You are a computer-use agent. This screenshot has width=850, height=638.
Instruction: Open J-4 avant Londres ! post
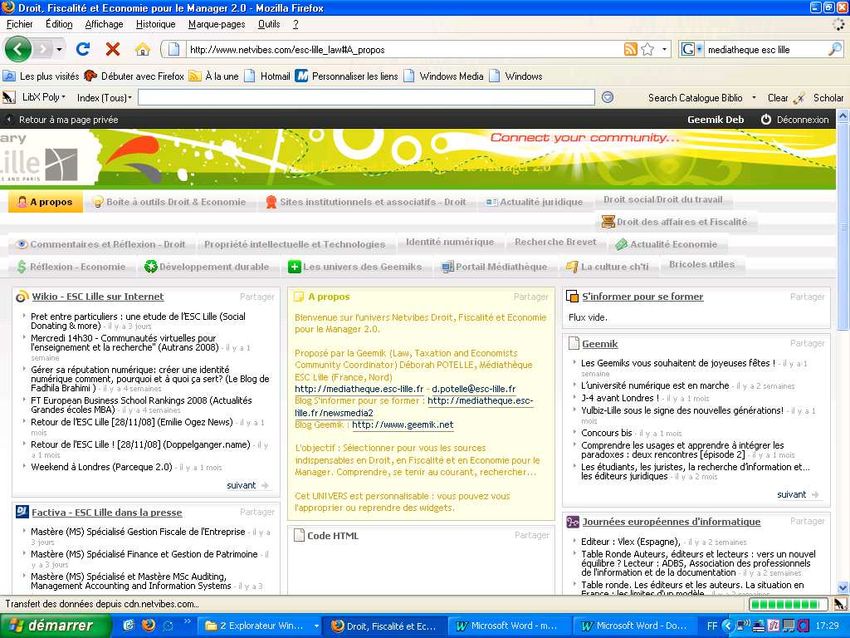point(620,398)
